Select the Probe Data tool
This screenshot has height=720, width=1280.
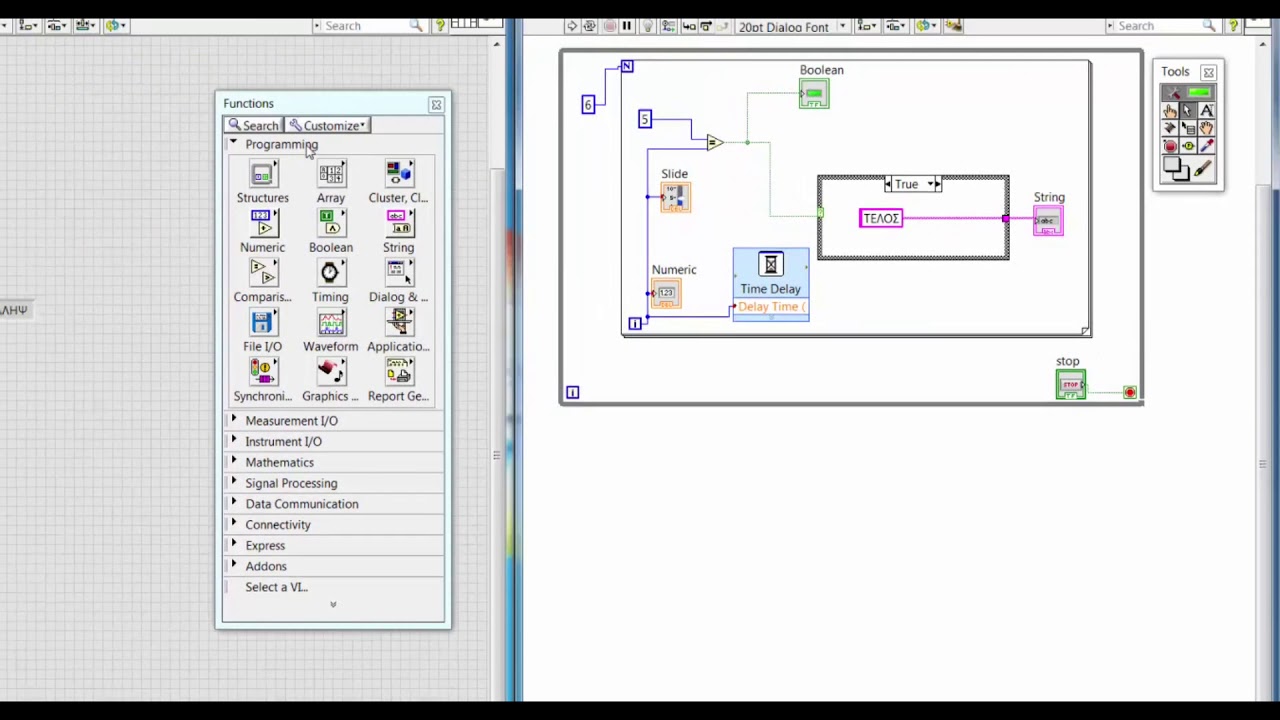1188,146
